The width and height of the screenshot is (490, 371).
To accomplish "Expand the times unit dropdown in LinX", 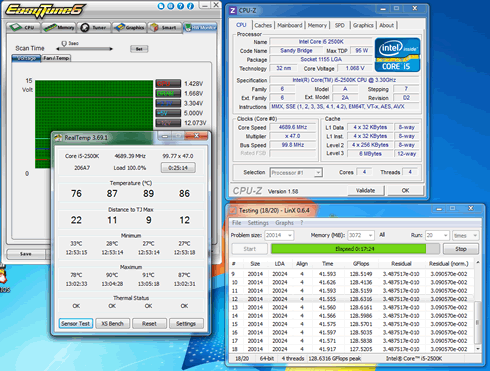I will click(475, 235).
